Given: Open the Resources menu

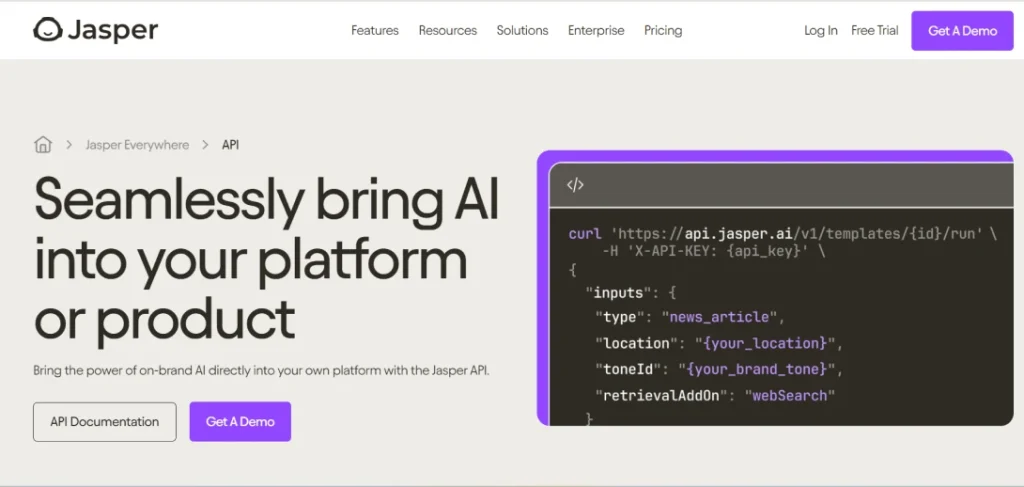Looking at the screenshot, I should pyautogui.click(x=448, y=31).
